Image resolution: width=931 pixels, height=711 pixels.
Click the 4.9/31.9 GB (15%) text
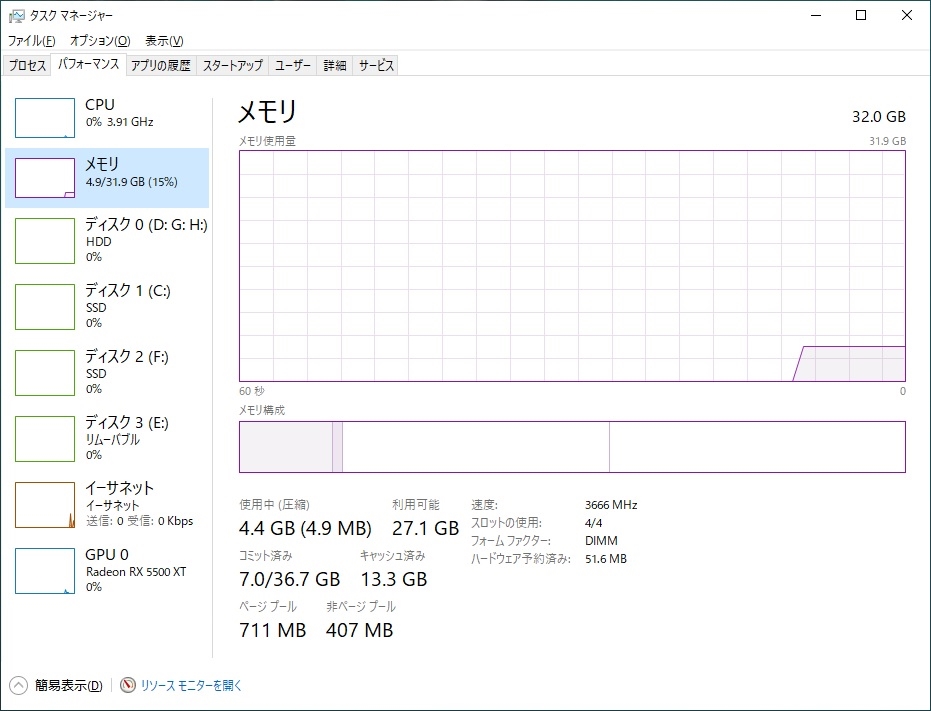[x=132, y=182]
